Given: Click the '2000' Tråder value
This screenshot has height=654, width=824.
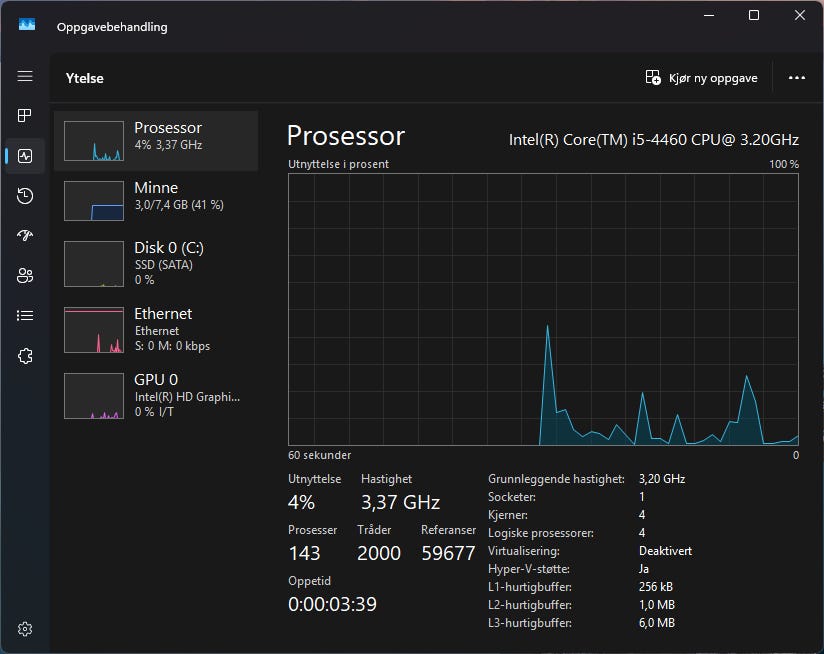Looking at the screenshot, I should (379, 553).
